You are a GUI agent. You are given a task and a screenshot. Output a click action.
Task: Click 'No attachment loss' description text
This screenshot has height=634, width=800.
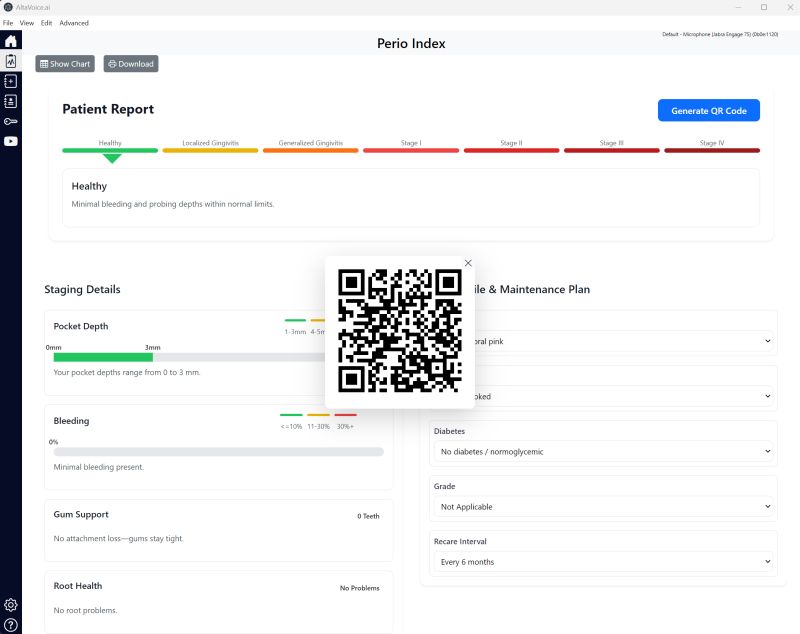click(118, 538)
